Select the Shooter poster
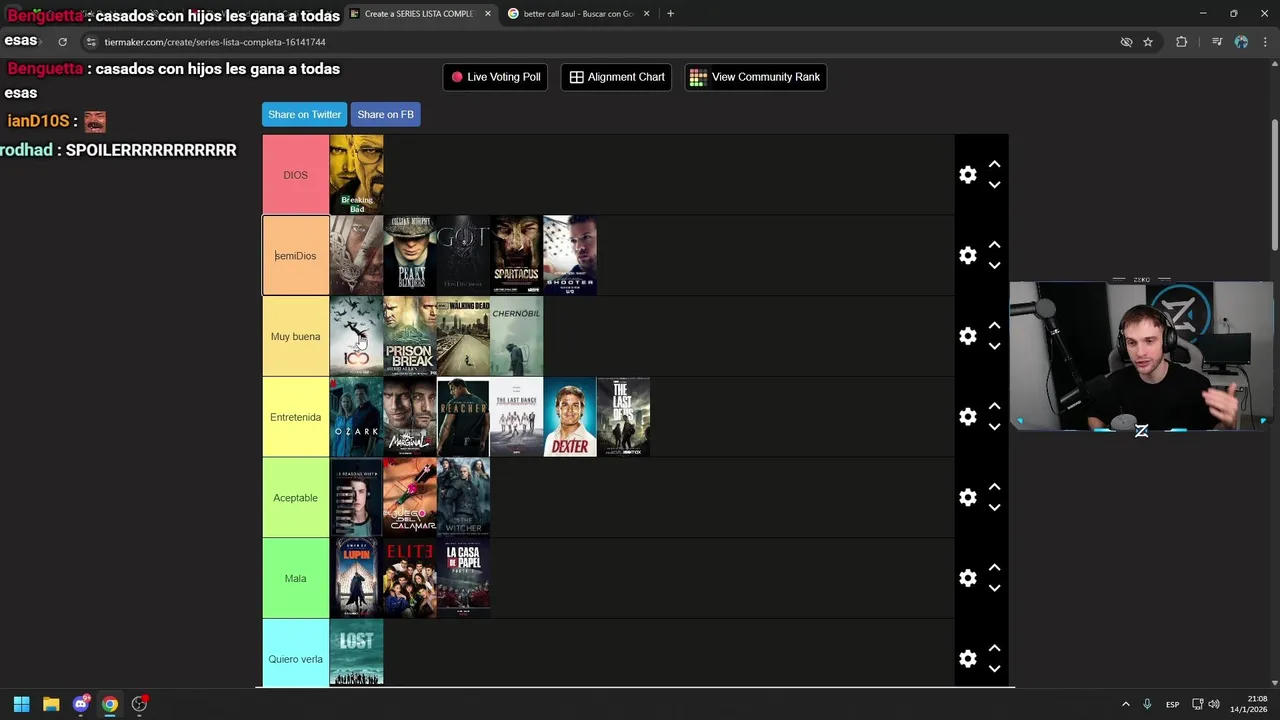Viewport: 1280px width, 720px height. (570, 256)
